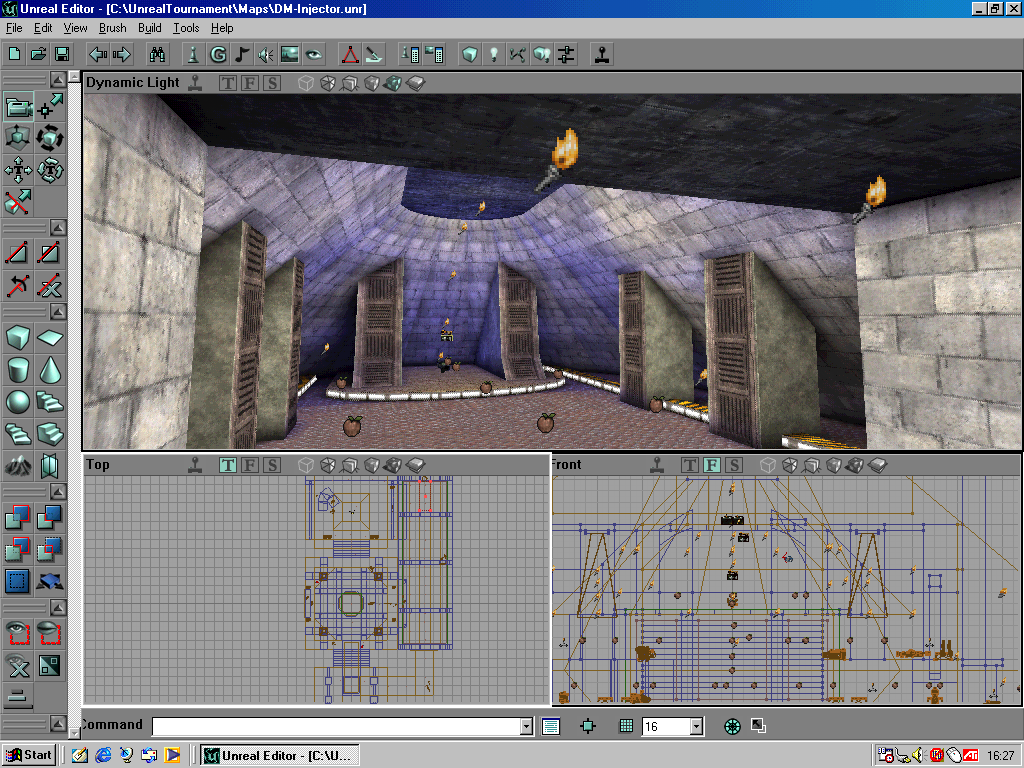Screen dimensions: 1024x768
Task: Toggle the S button on the Top viewport
Action: tap(270, 464)
